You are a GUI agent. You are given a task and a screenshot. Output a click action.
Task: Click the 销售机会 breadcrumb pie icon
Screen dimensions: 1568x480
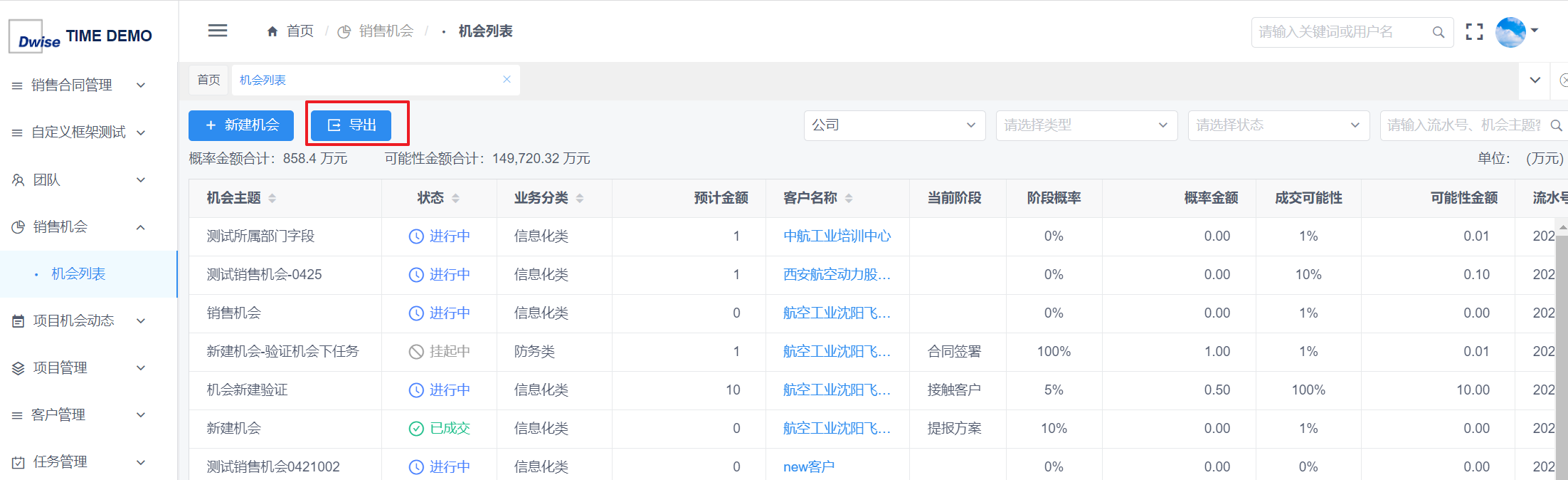point(344,31)
